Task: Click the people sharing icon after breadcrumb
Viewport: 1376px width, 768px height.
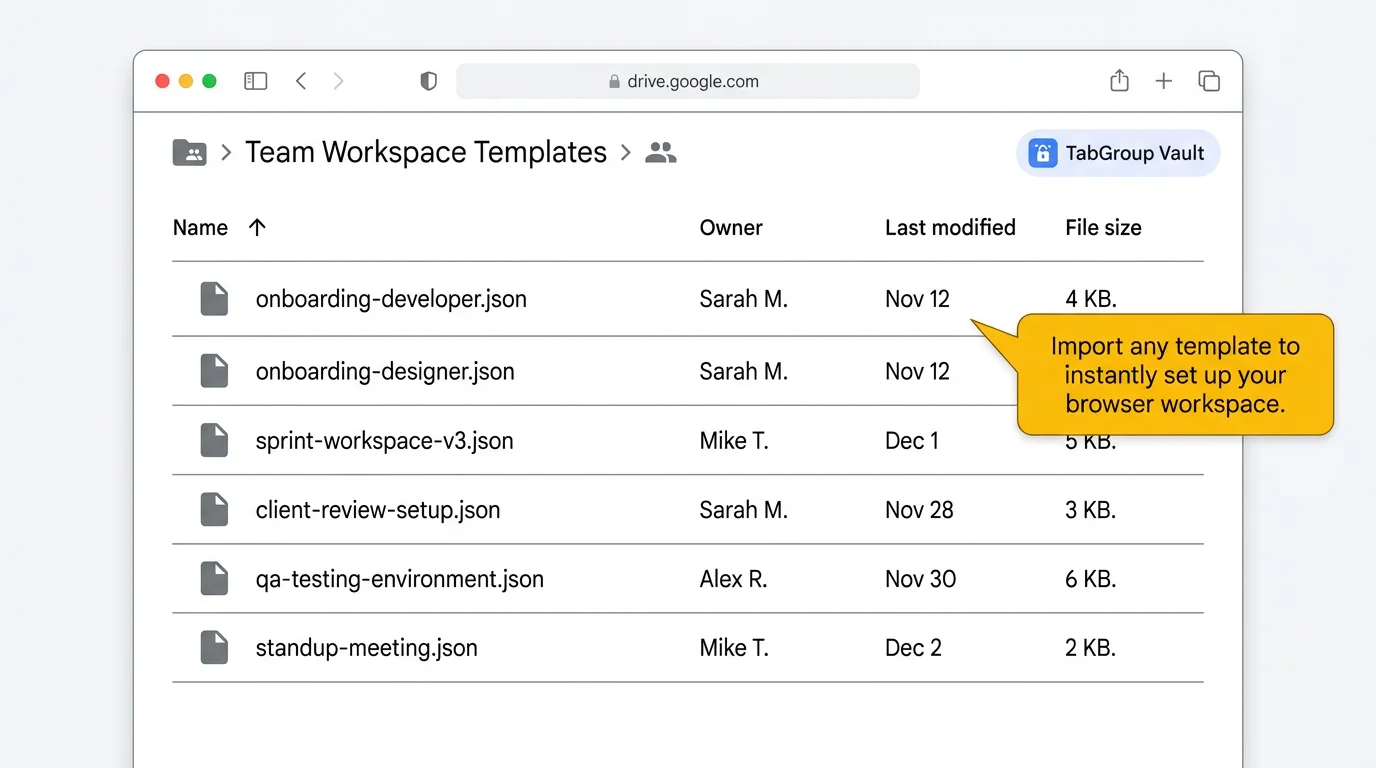Action: tap(660, 152)
